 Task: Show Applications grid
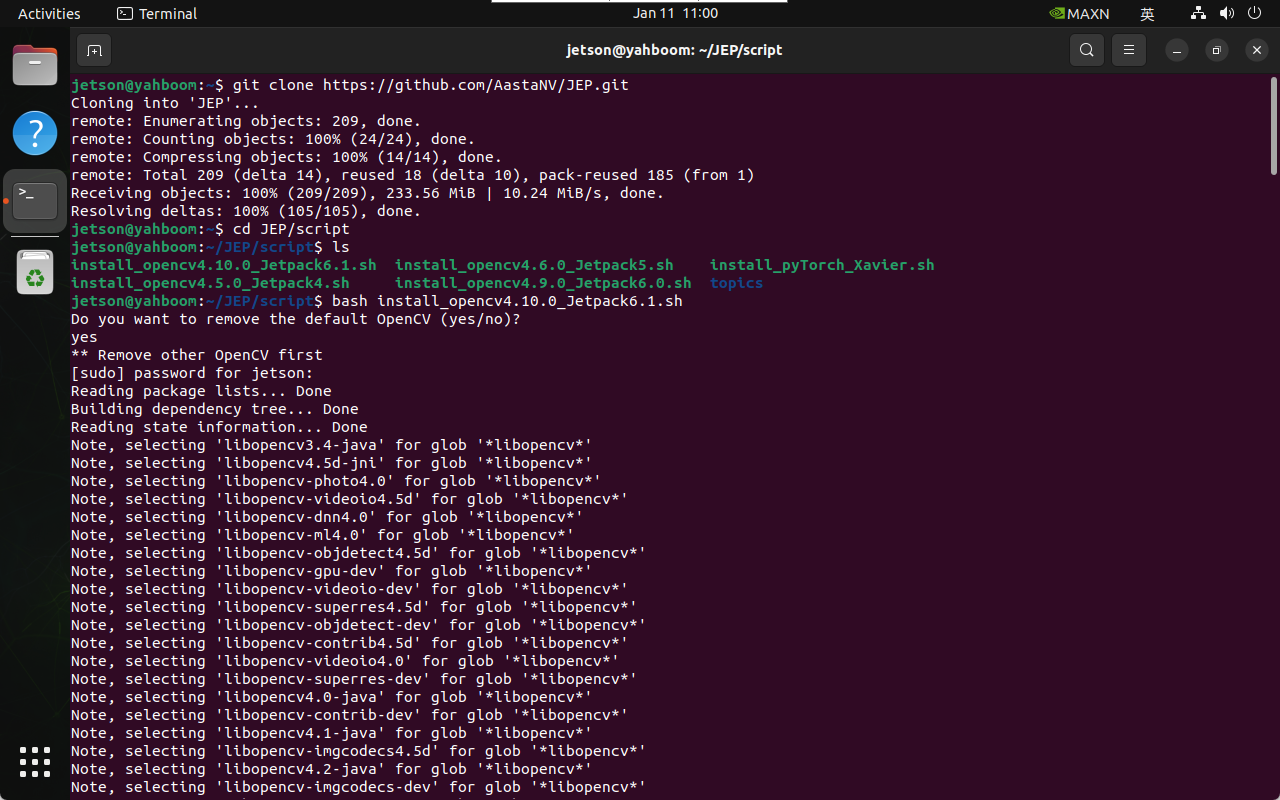tap(35, 762)
